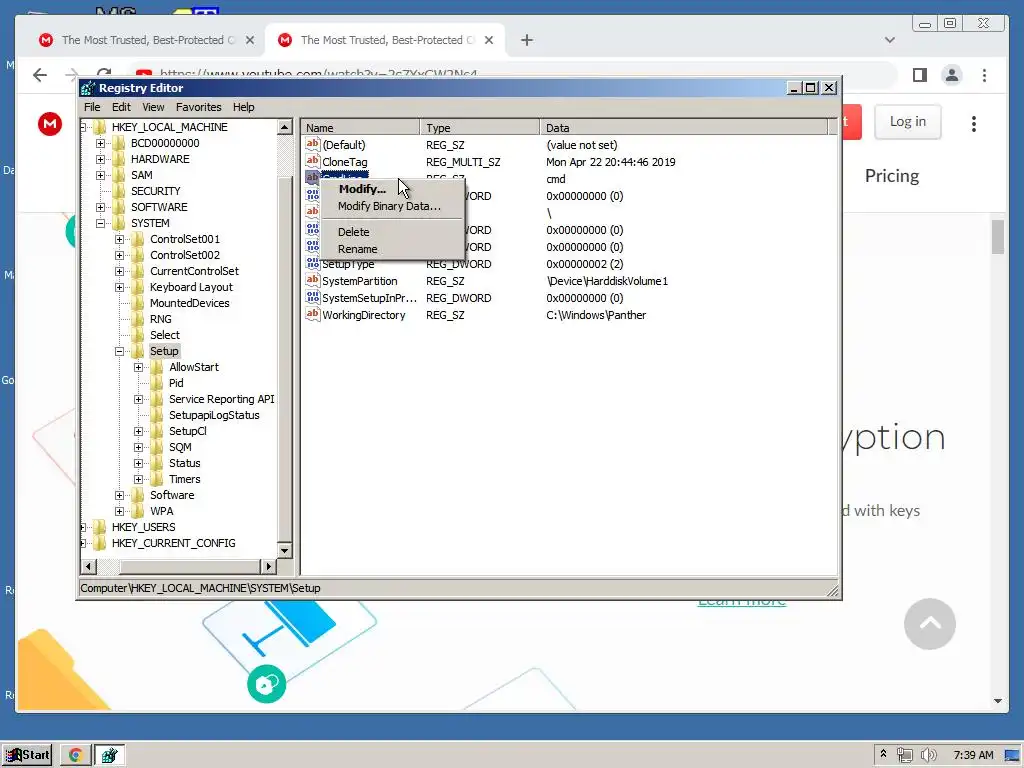Expand the AllowStart subkey
The height and width of the screenshot is (768, 1024).
pos(138,367)
